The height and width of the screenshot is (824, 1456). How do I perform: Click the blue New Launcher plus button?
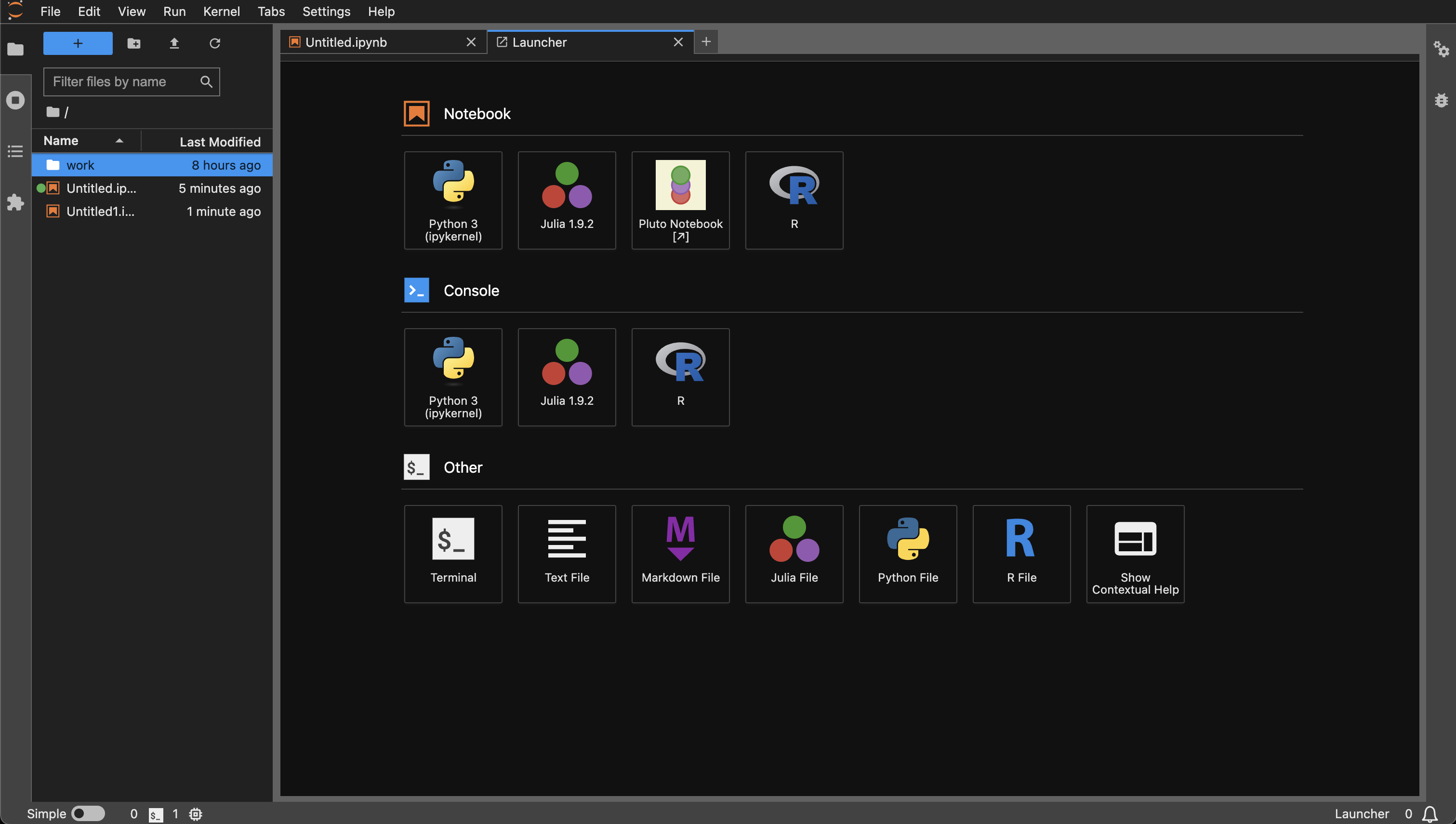click(78, 43)
